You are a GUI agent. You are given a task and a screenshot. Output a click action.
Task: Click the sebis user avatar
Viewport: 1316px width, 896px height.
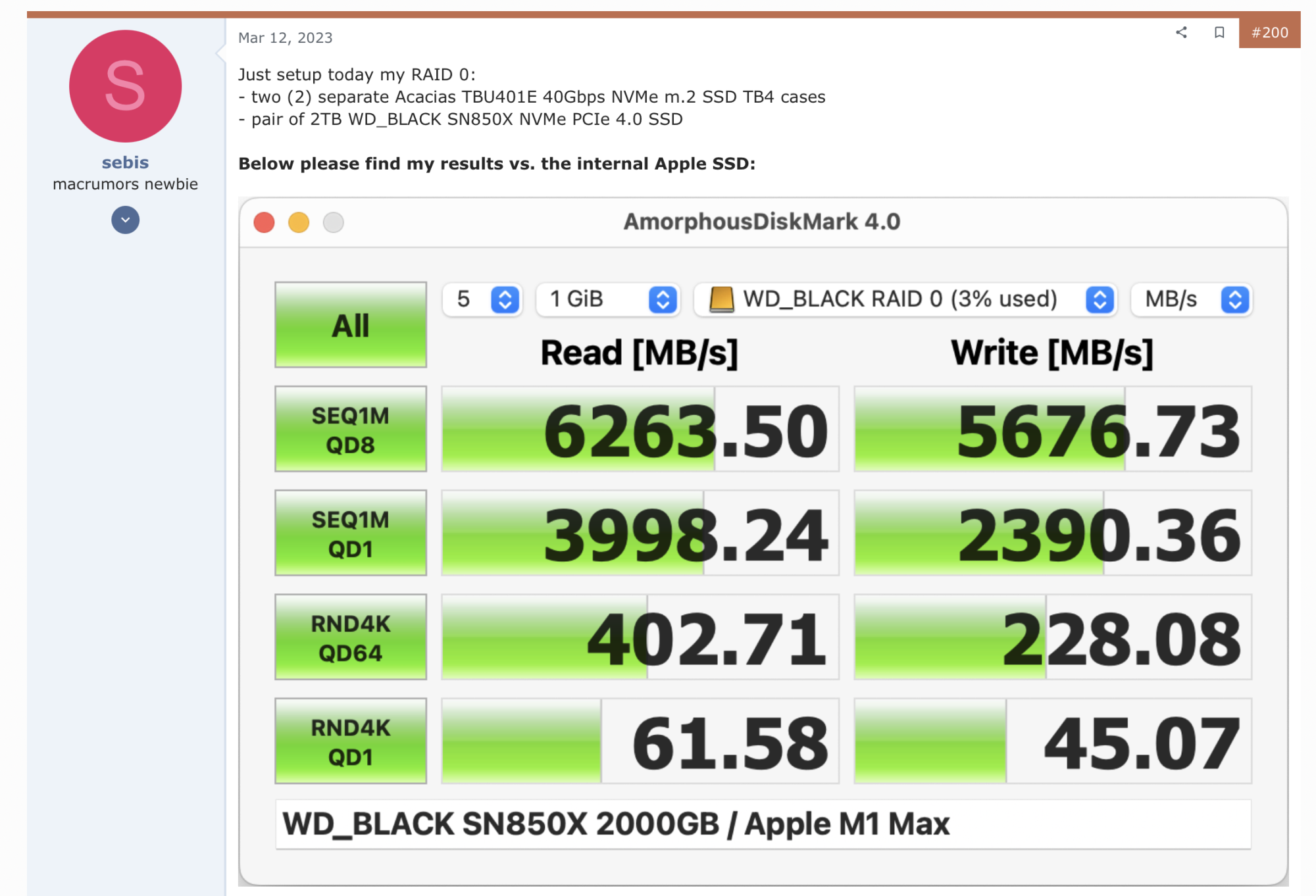pyautogui.click(x=125, y=86)
